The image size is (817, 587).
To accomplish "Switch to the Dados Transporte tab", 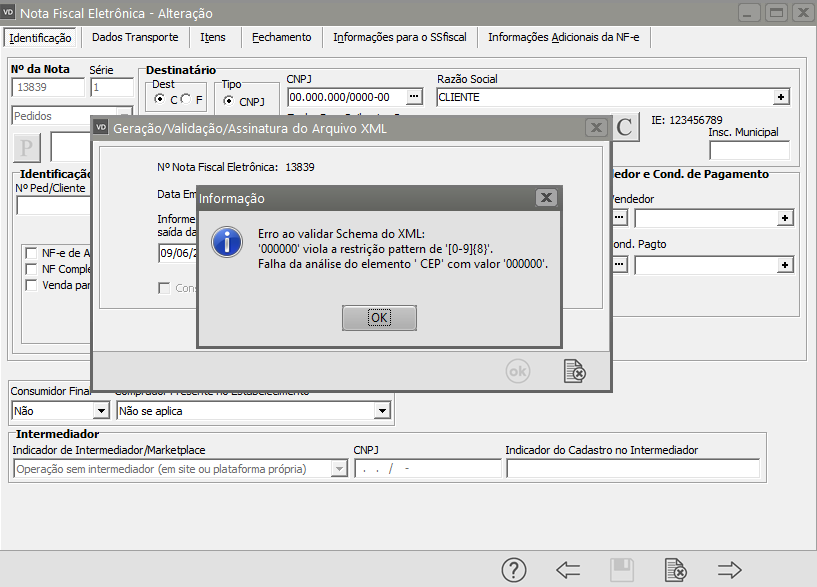I will point(135,37).
